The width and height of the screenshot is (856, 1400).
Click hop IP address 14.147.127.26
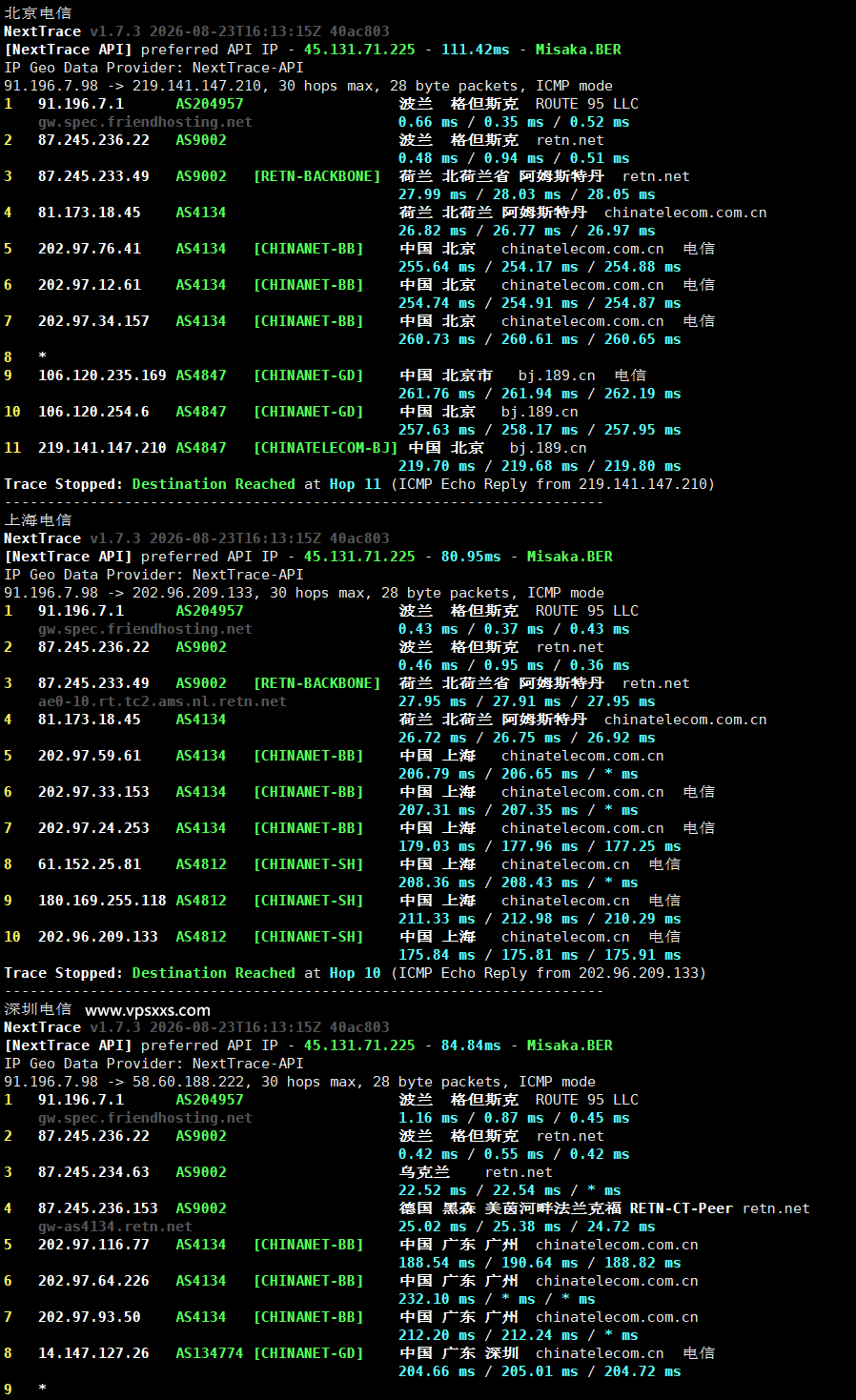click(x=93, y=1353)
